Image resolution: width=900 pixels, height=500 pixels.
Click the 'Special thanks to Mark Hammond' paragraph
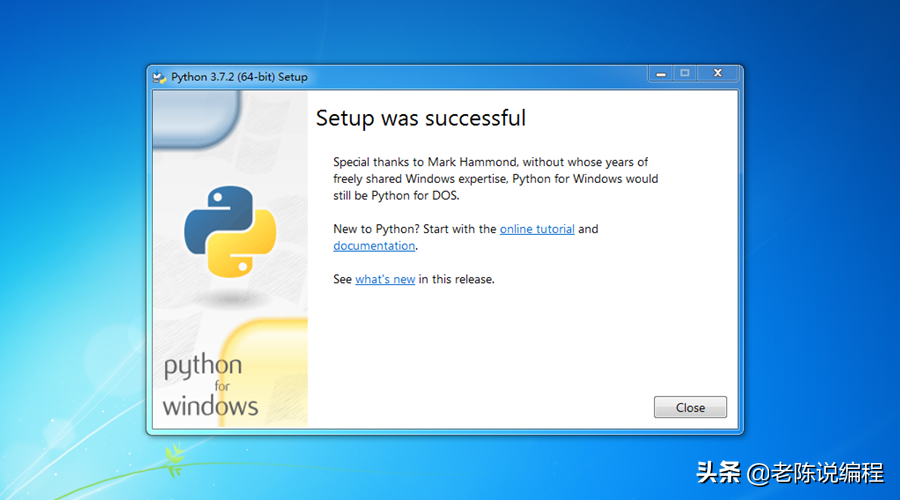(x=495, y=179)
